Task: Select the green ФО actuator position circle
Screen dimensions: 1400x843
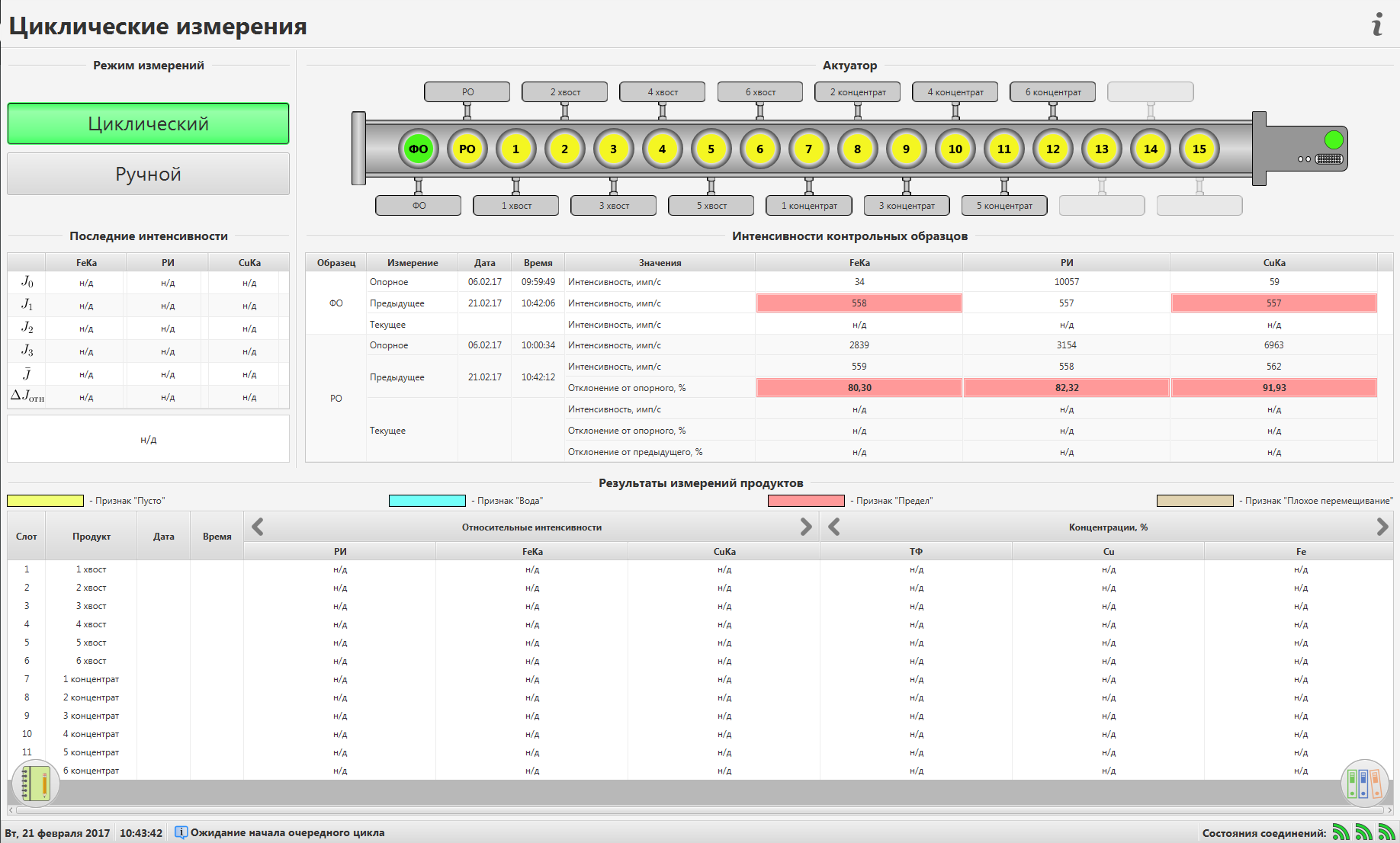Action: pos(419,149)
